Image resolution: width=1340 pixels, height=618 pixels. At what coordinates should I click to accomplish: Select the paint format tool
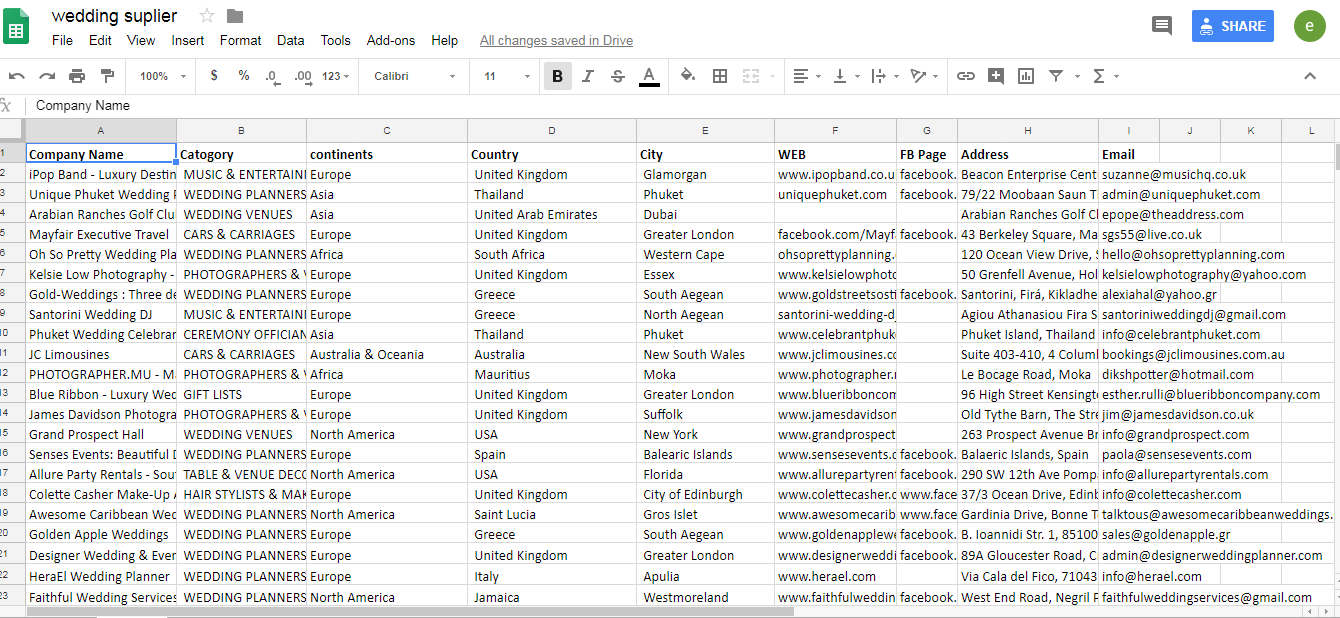pyautogui.click(x=107, y=76)
